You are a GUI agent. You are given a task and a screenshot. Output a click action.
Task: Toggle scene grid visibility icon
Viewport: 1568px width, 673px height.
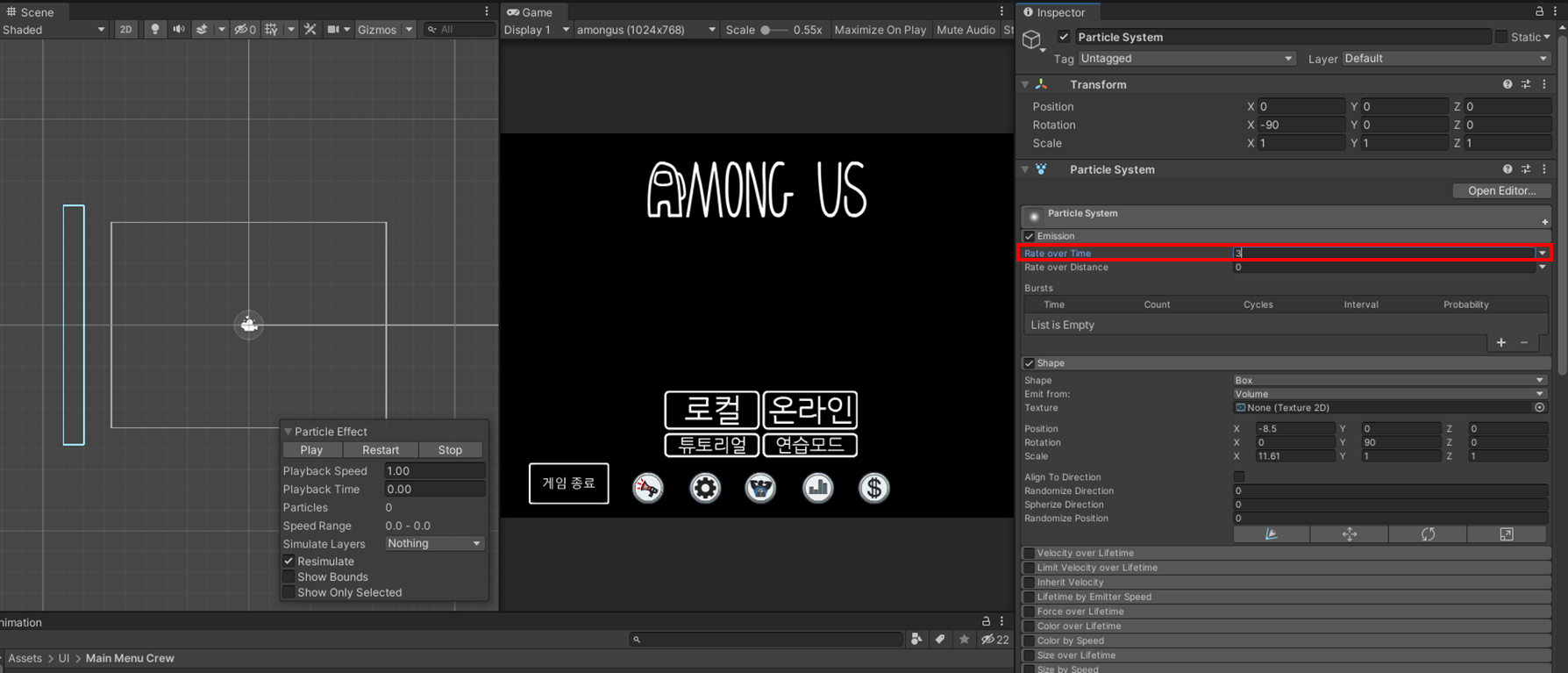(x=272, y=29)
